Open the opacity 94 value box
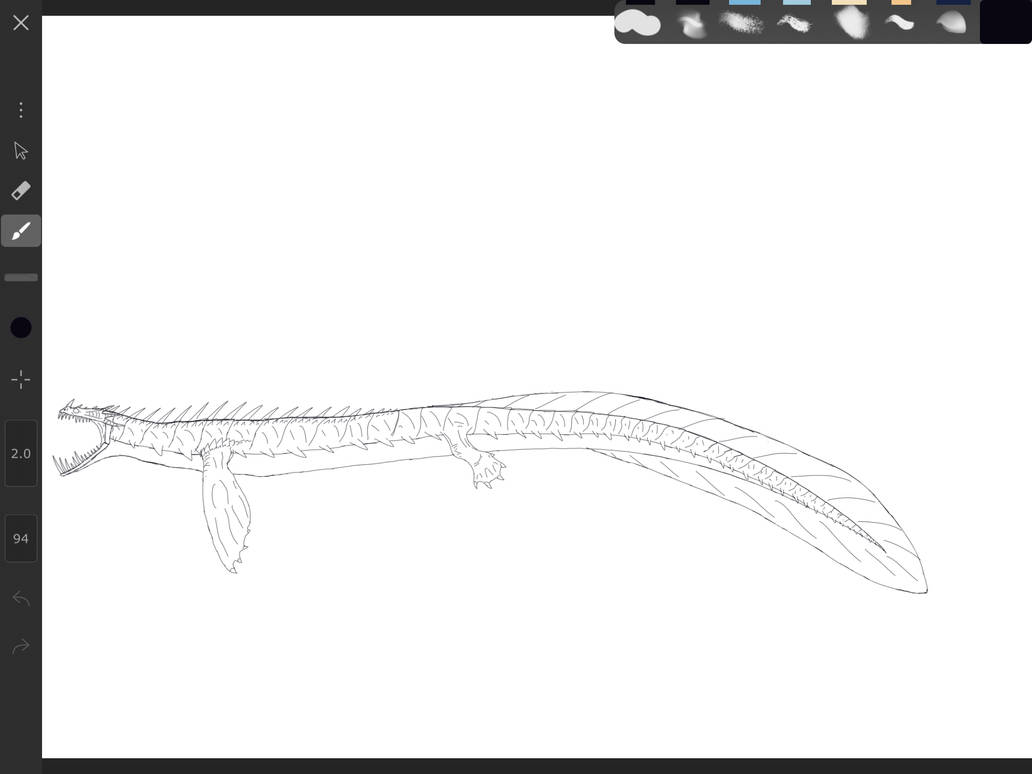The image size is (1032, 774). [21, 539]
